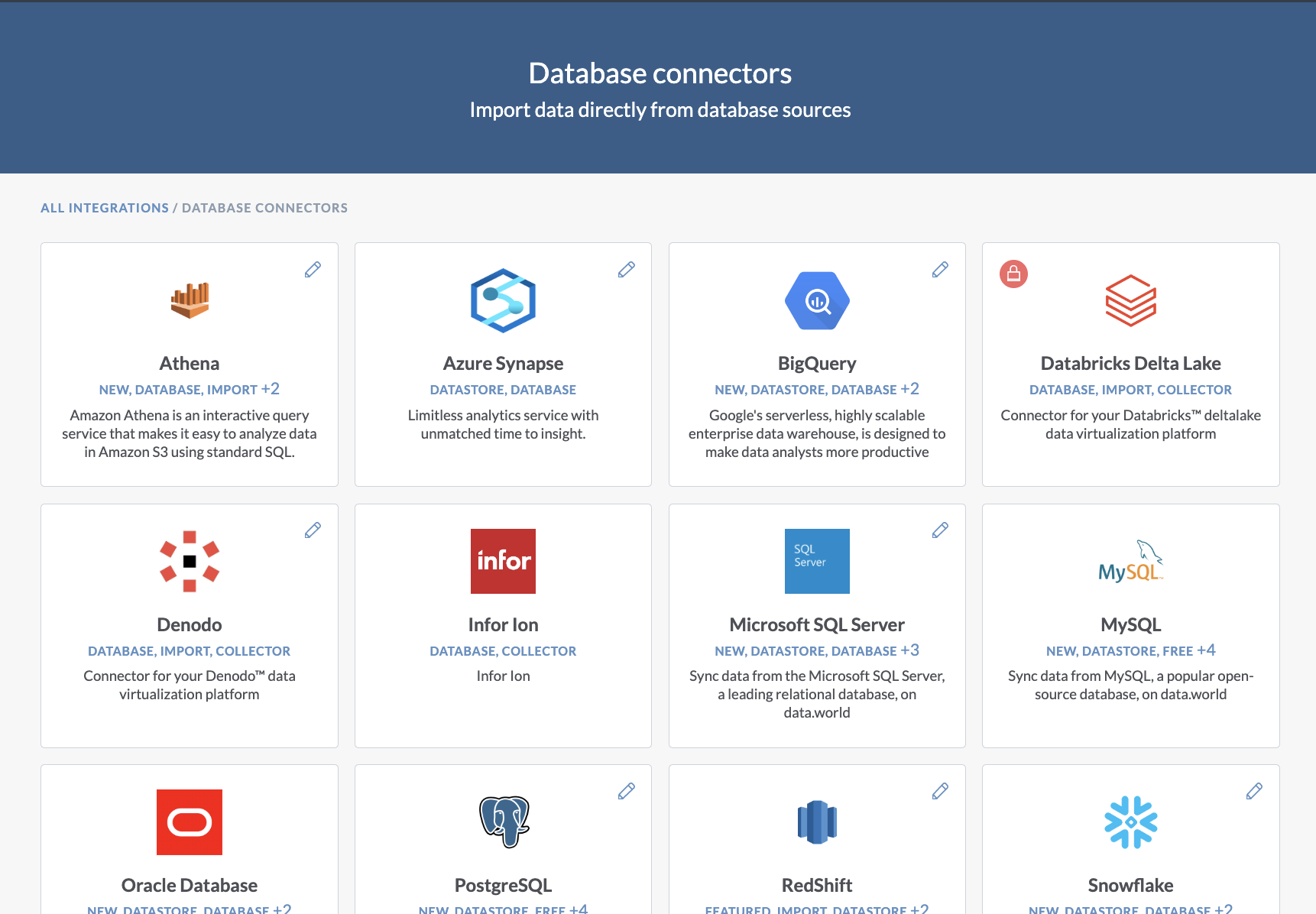Click 'Limitless analytics service' description

coord(503,424)
